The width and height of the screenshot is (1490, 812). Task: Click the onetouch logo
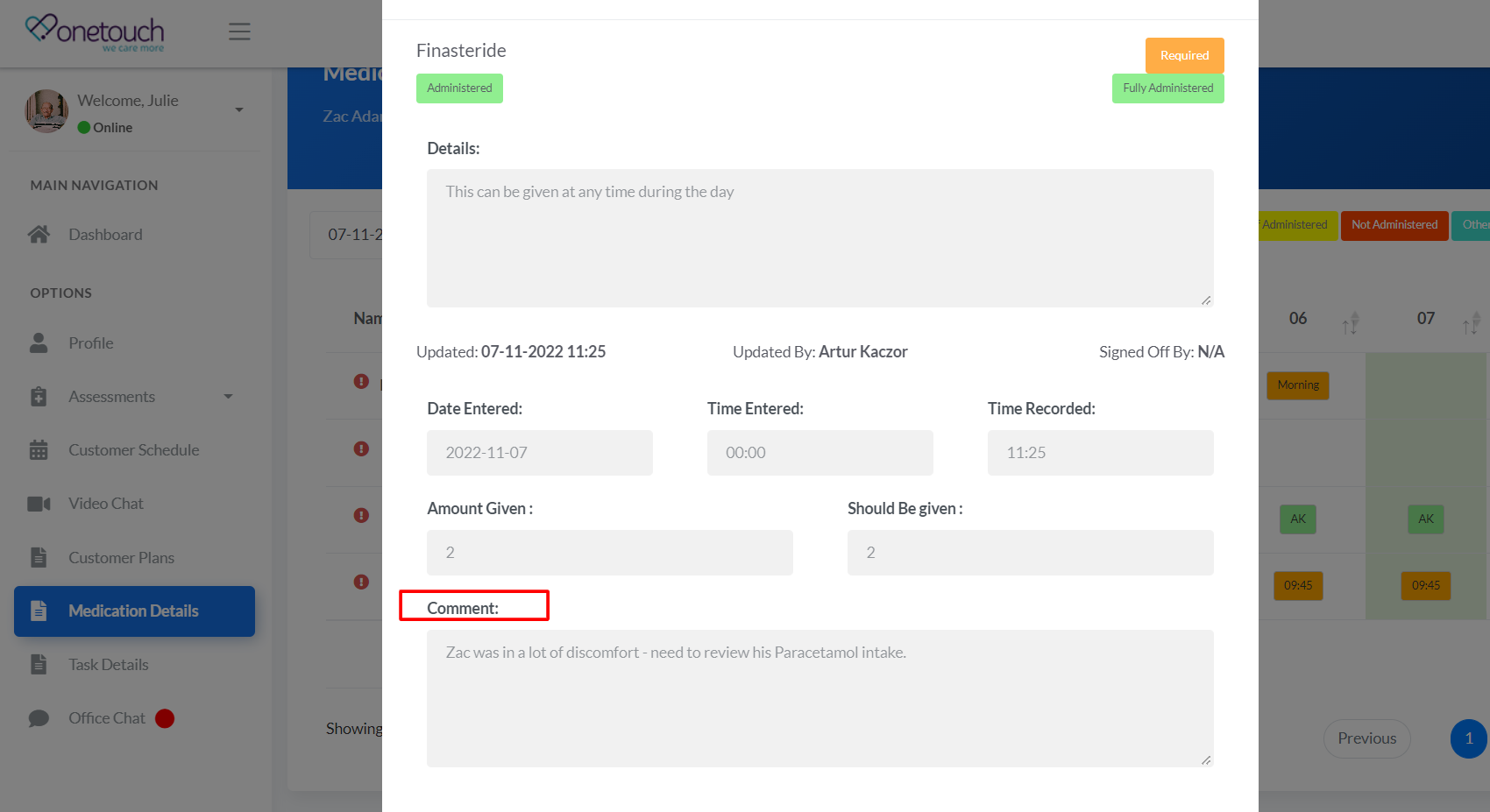[x=94, y=33]
